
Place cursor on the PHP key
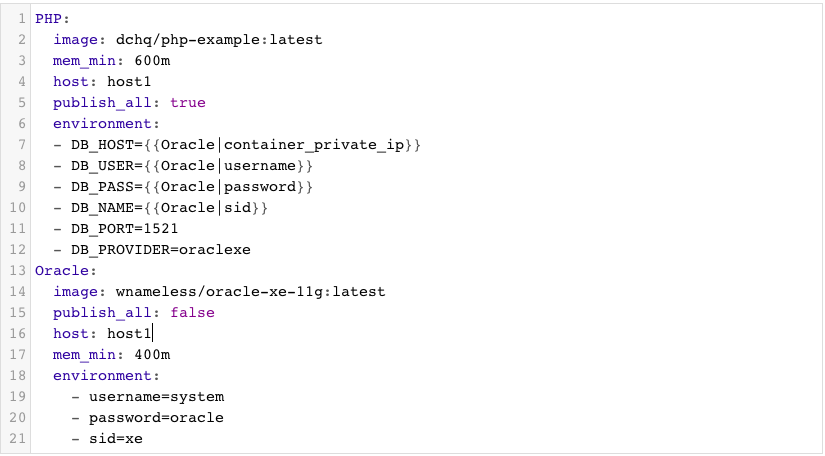tap(48, 19)
